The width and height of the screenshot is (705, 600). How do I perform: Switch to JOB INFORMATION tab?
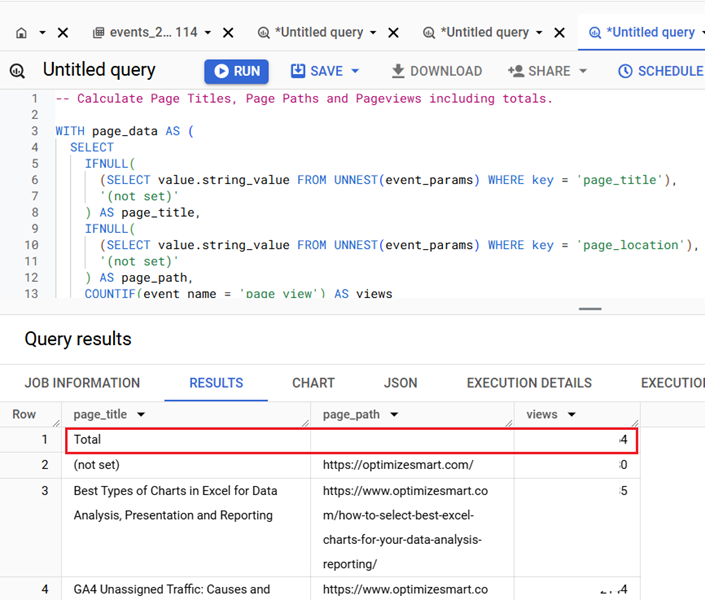click(x=82, y=383)
